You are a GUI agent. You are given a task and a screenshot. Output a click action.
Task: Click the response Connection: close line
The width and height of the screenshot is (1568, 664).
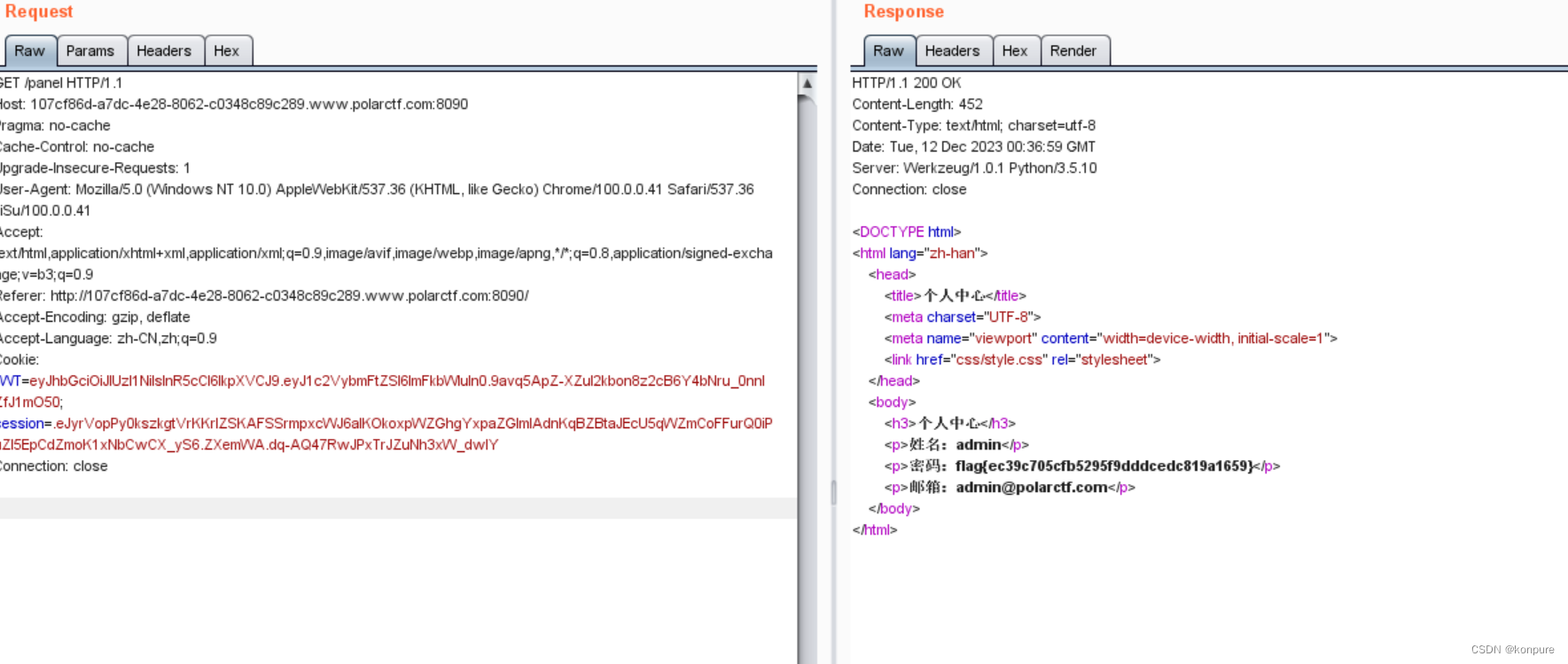coord(909,189)
